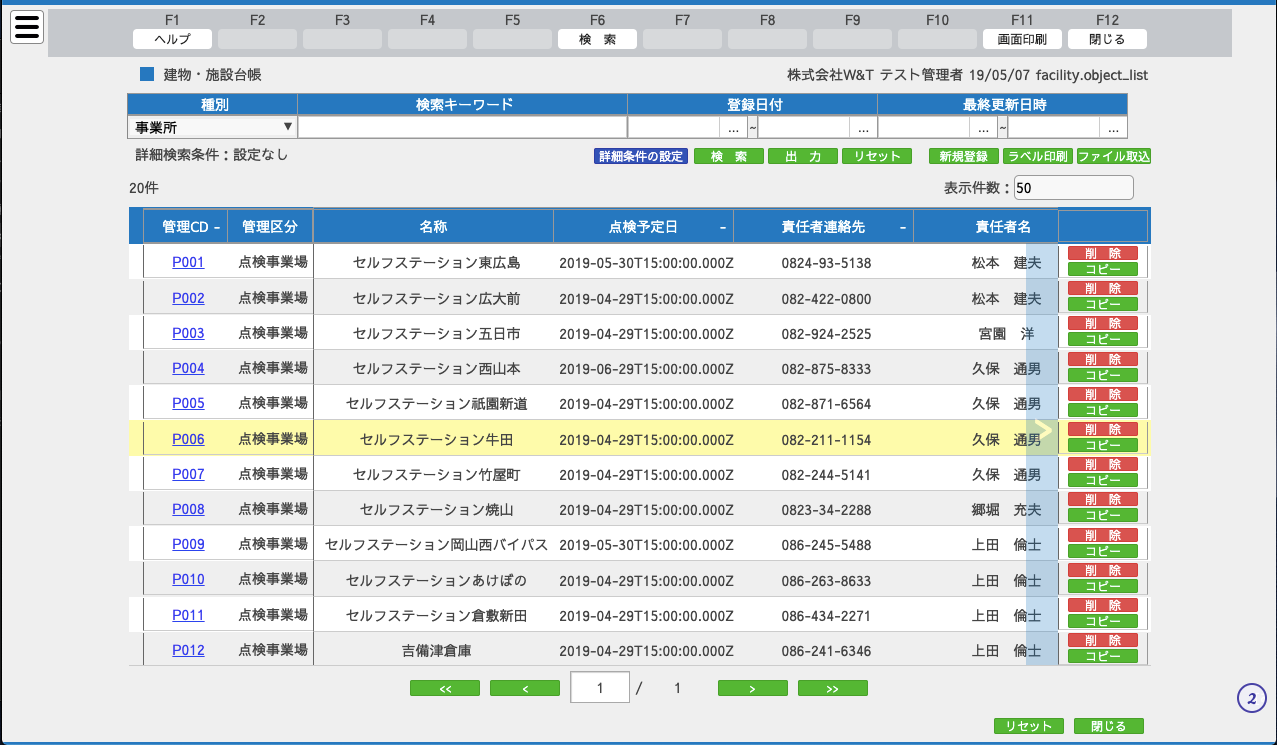This screenshot has width=1277, height=745.
Task: Click the 詳細条件の設定 button
Action: [641, 157]
